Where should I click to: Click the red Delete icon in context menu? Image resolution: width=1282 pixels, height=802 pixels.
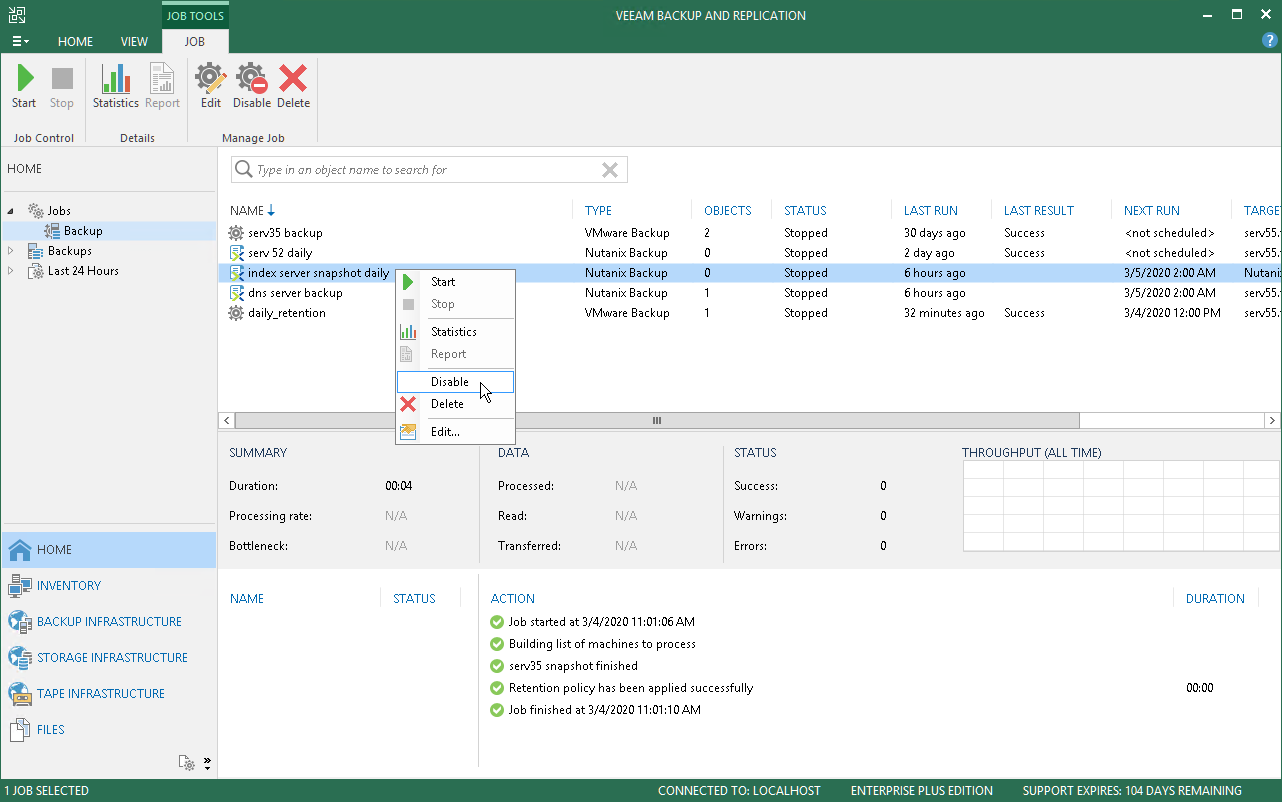[408, 404]
